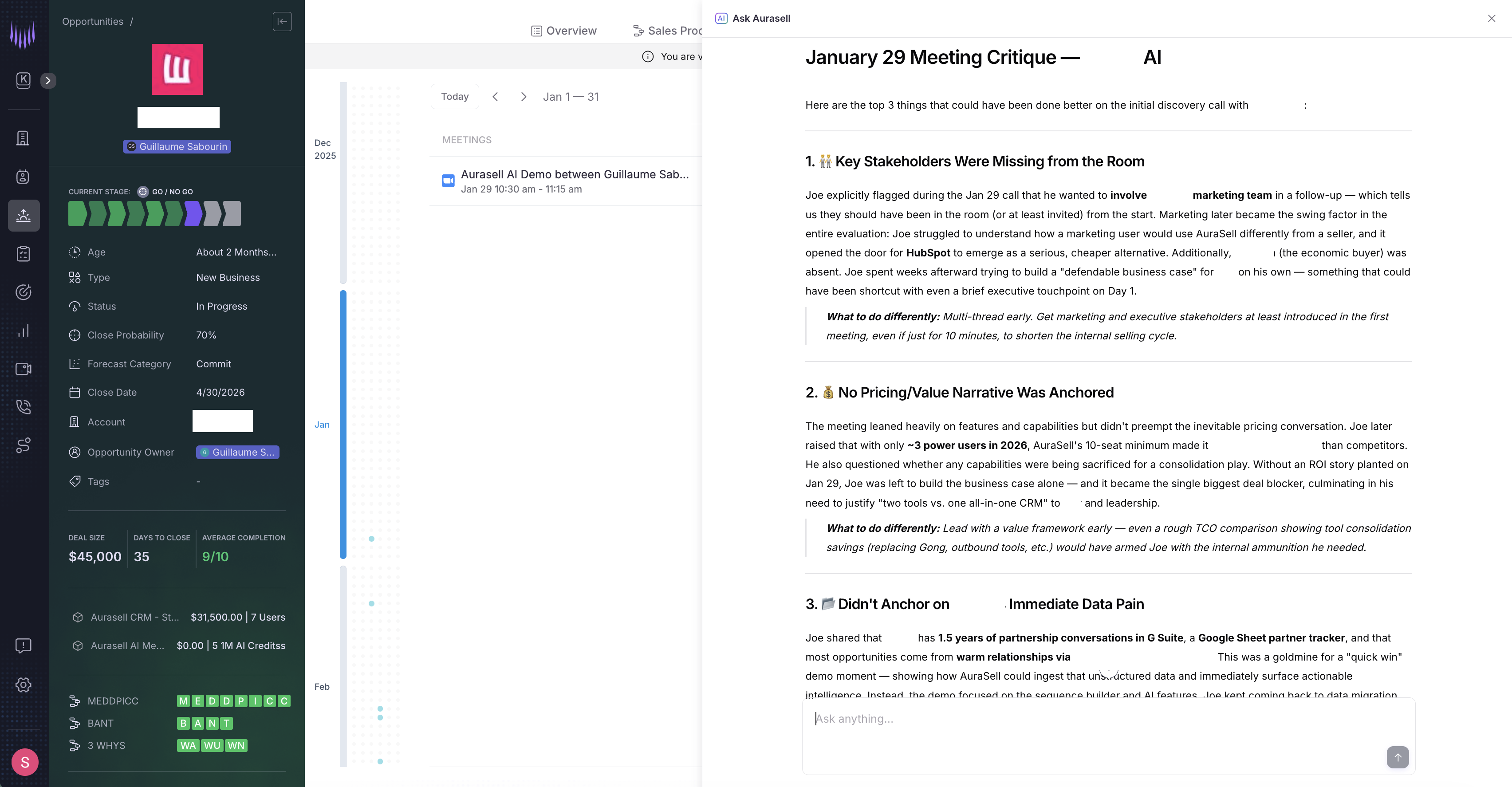Go to previous month with left chevron
The height and width of the screenshot is (787, 1512).
point(495,97)
